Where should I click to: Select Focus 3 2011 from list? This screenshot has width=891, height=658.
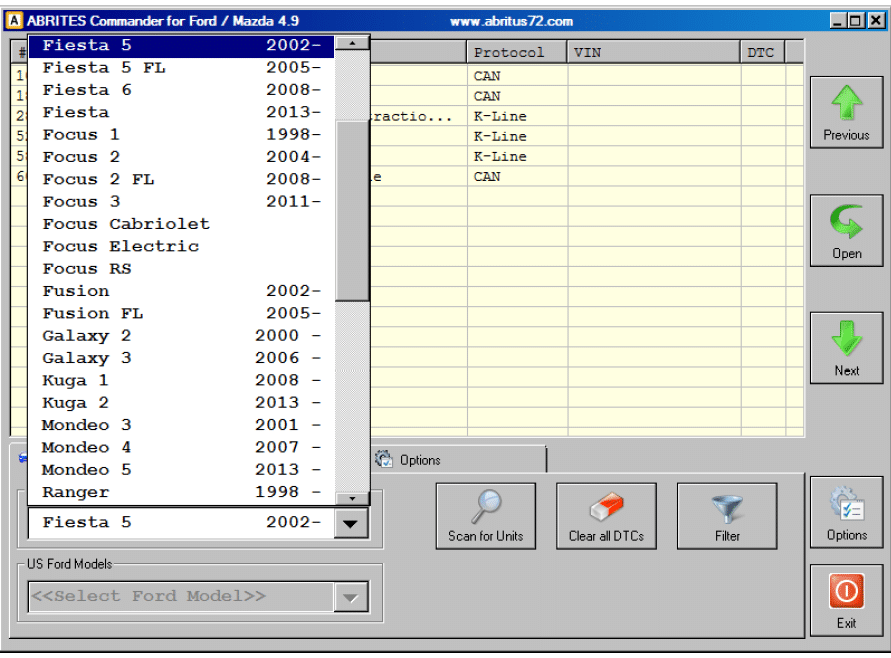[x=181, y=202]
